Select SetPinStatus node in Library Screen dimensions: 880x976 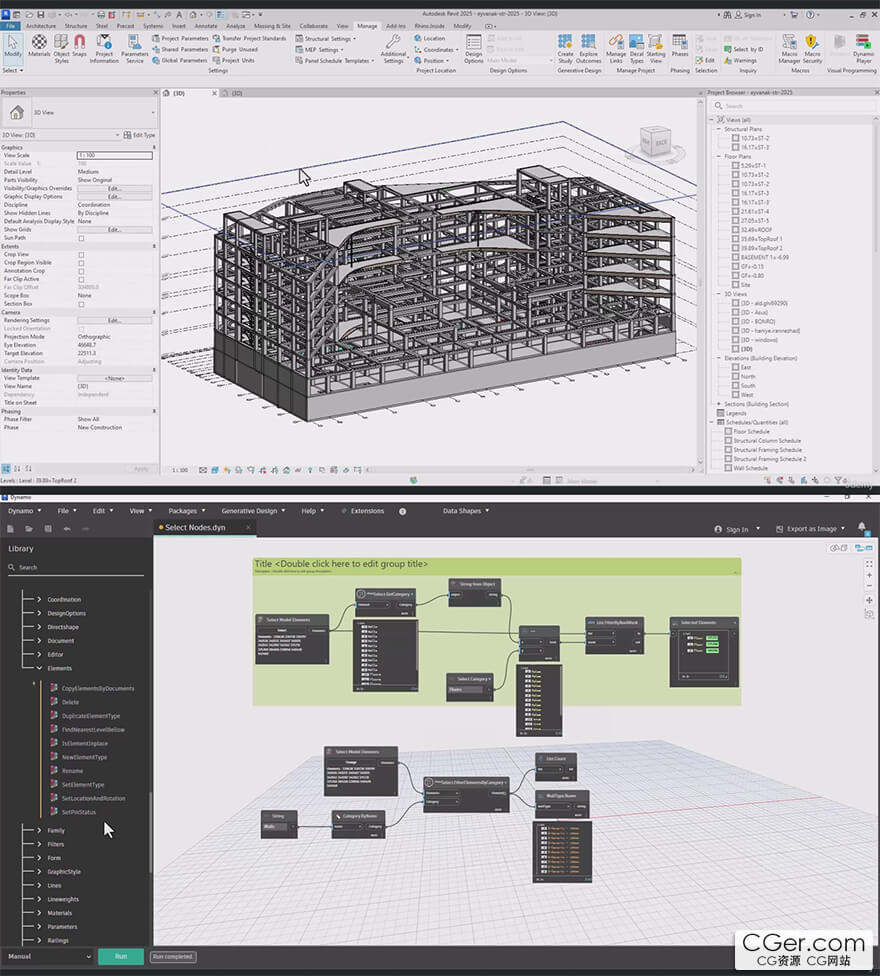point(78,812)
